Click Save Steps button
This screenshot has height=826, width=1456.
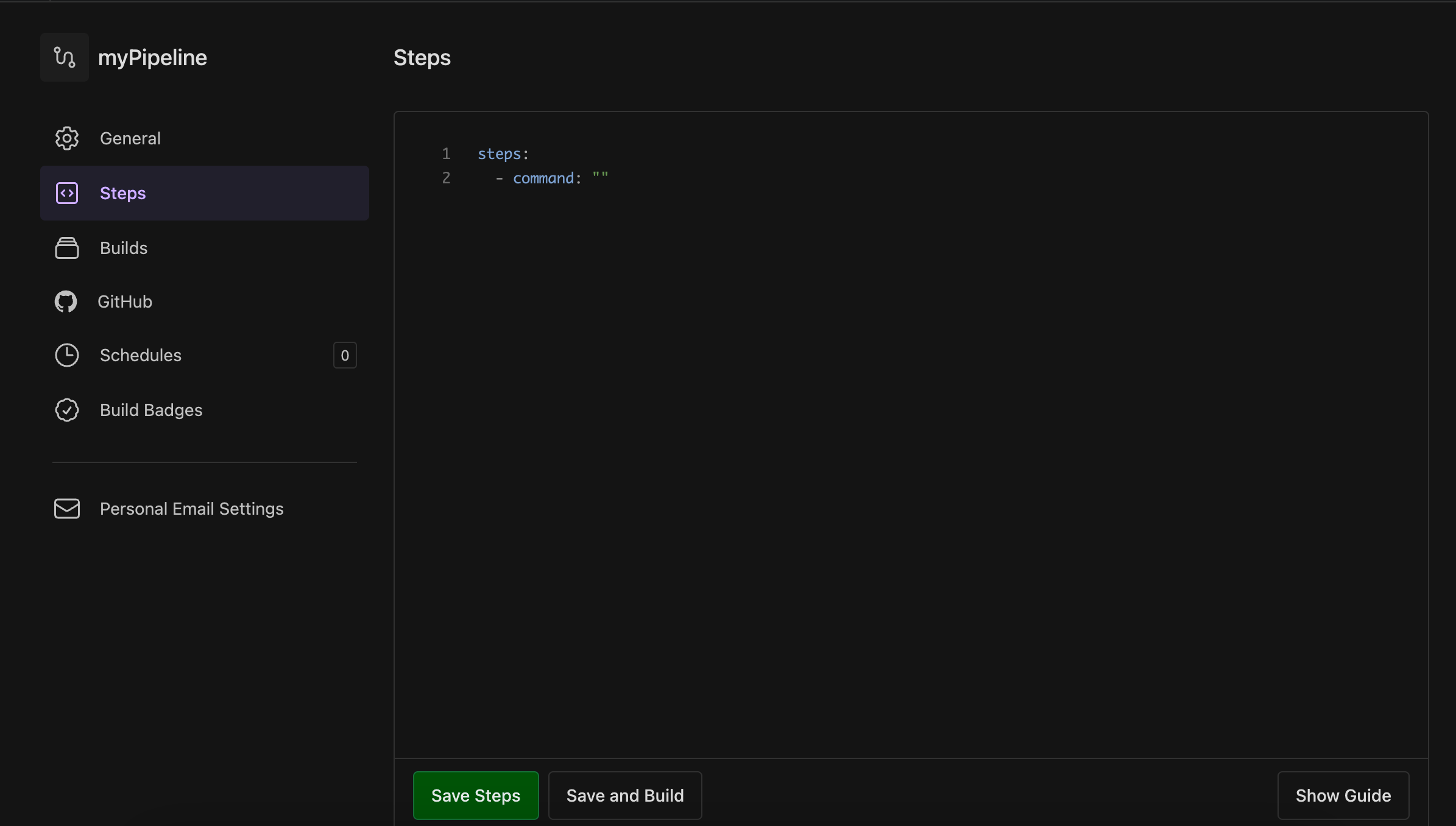click(476, 795)
